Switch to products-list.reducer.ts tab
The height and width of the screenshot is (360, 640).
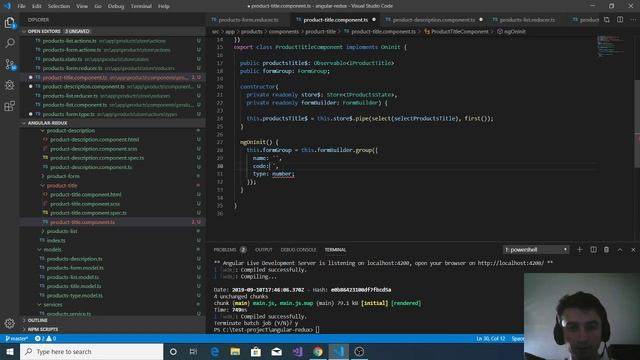pyautogui.click(x=527, y=20)
